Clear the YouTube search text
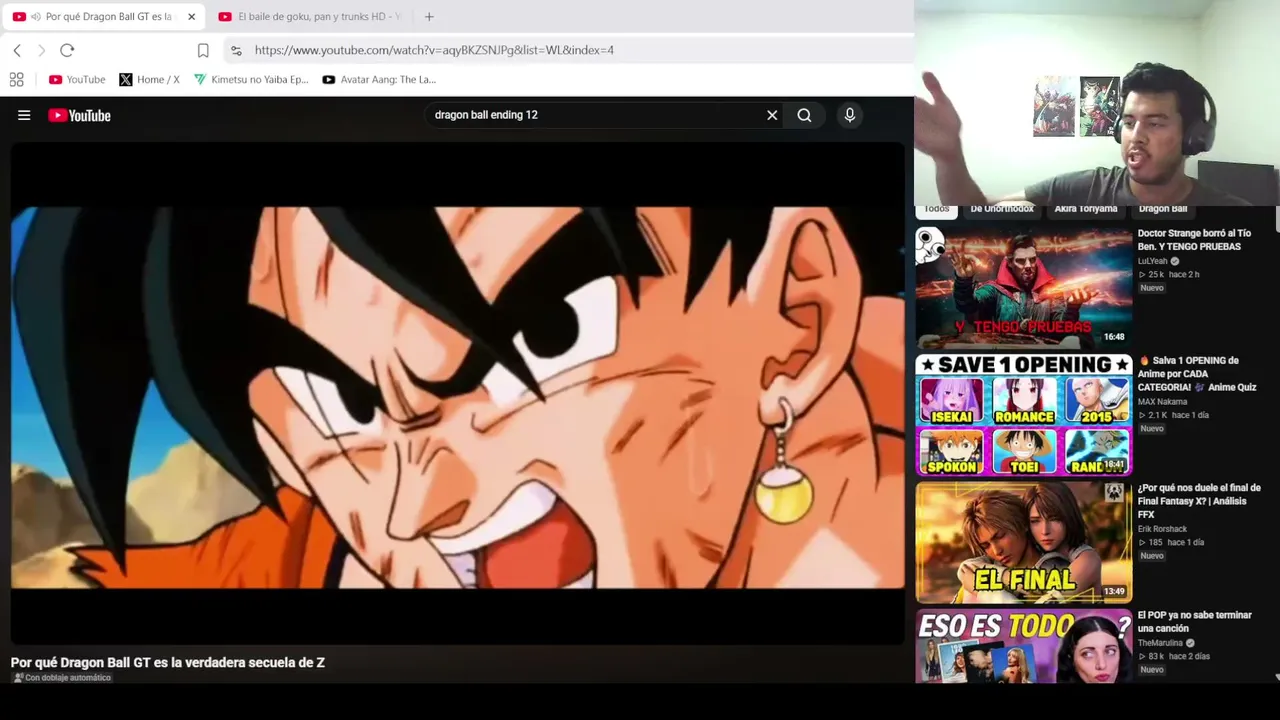This screenshot has height=720, width=1280. [772, 115]
